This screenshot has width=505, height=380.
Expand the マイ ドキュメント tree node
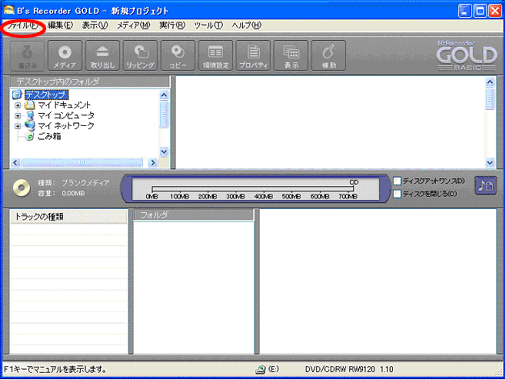point(18,105)
